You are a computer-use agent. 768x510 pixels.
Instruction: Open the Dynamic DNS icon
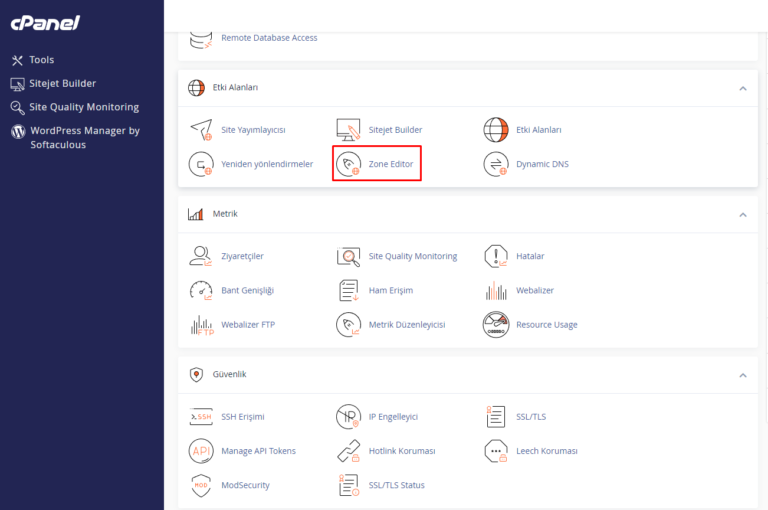click(x=496, y=164)
